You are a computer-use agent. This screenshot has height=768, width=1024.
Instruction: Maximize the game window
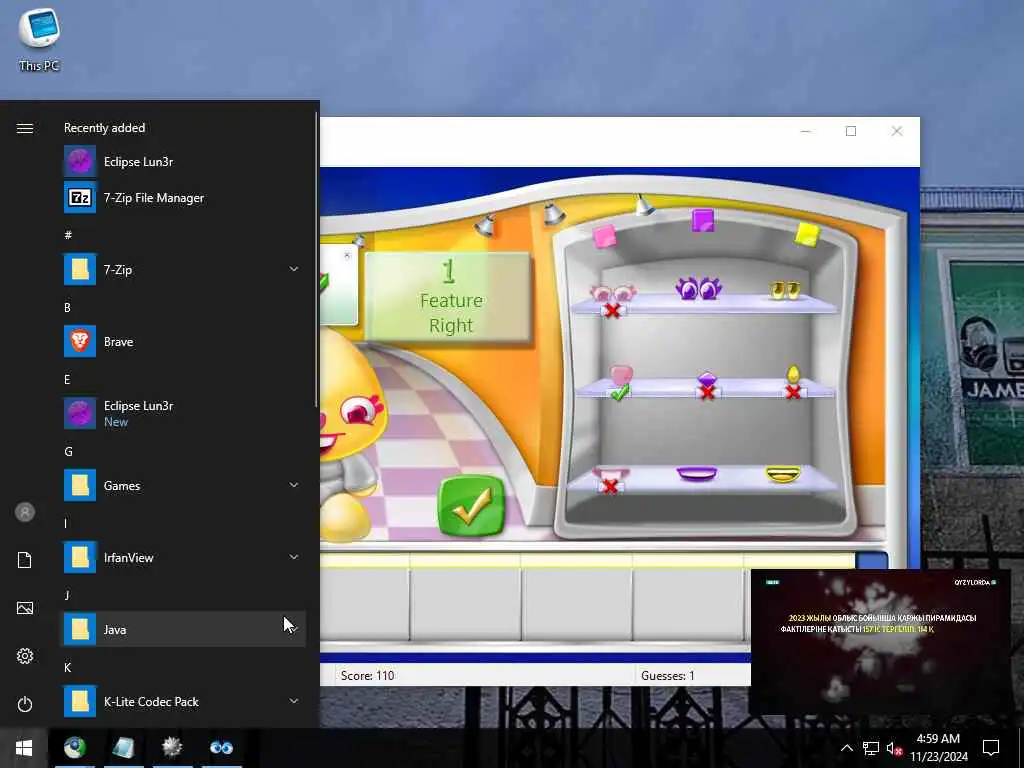click(x=851, y=131)
